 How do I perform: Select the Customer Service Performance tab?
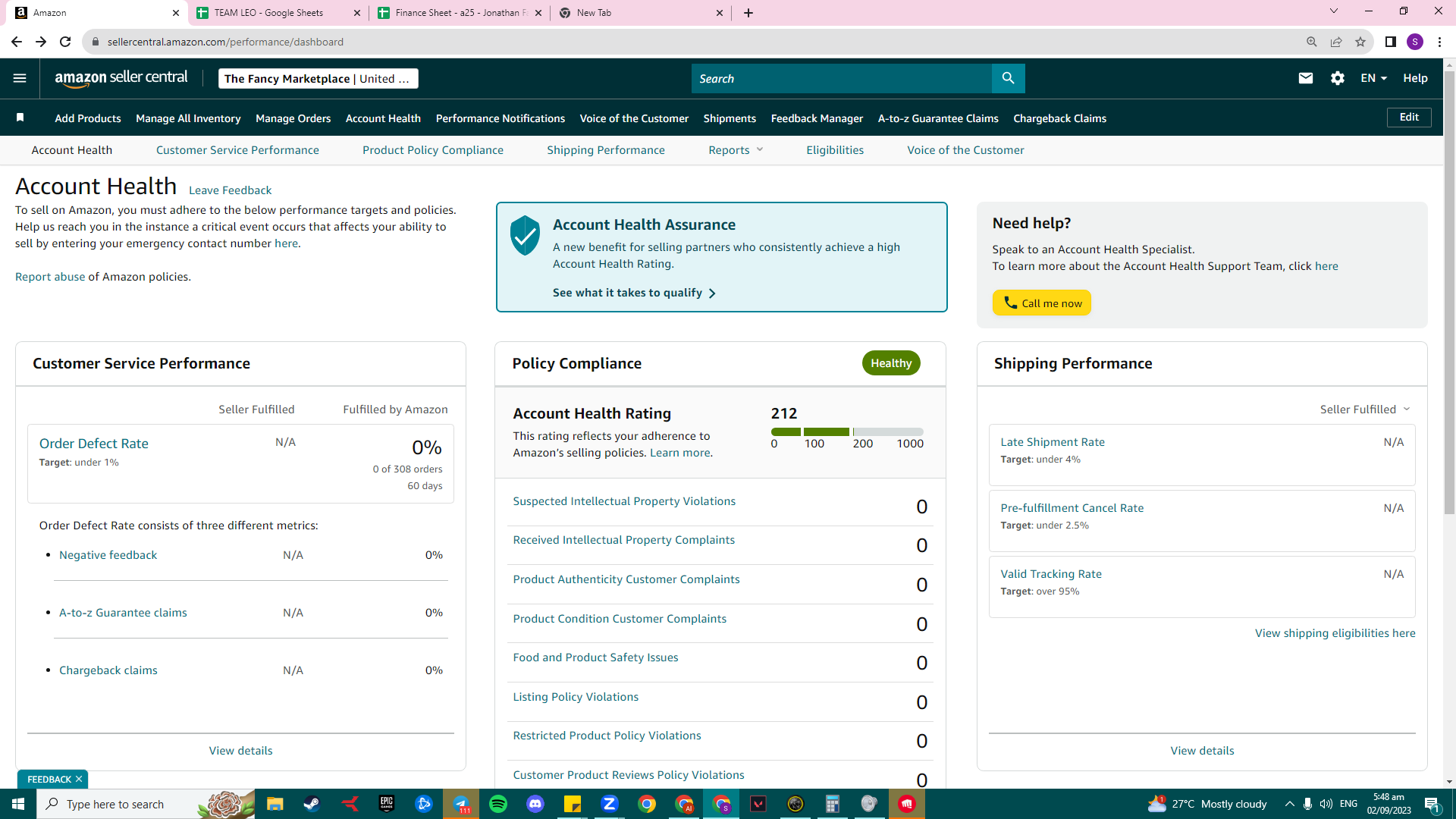[x=237, y=150]
